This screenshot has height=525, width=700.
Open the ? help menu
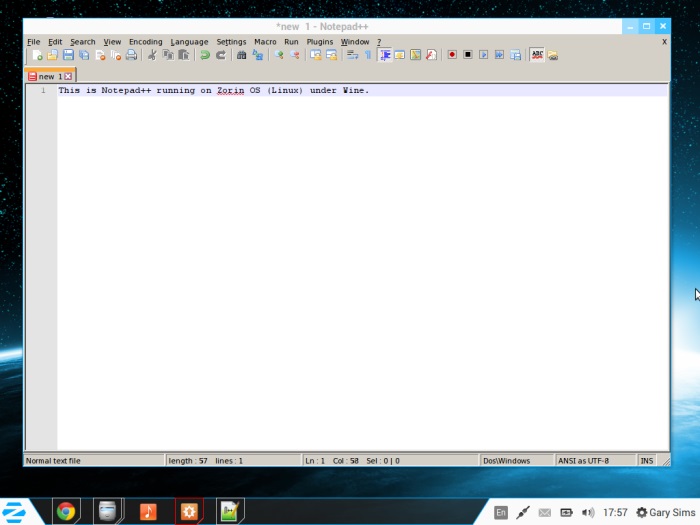(x=379, y=42)
